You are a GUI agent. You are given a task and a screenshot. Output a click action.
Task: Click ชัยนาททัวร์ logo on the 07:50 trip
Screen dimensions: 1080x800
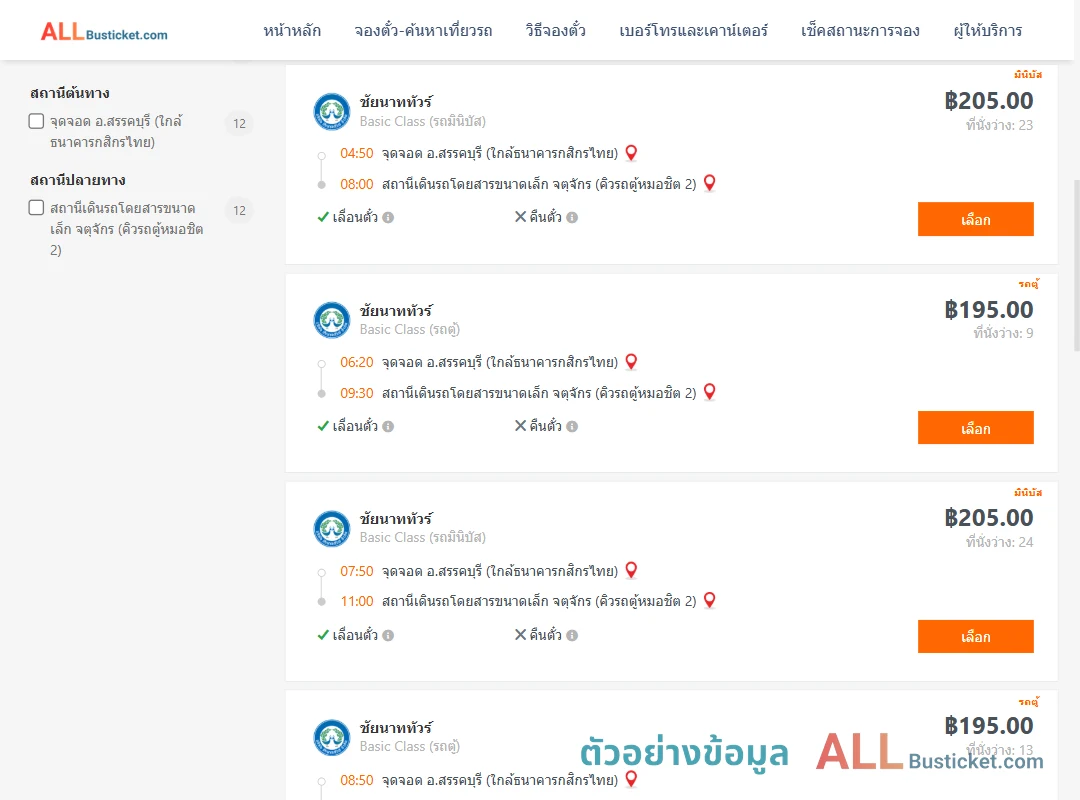pyautogui.click(x=332, y=529)
